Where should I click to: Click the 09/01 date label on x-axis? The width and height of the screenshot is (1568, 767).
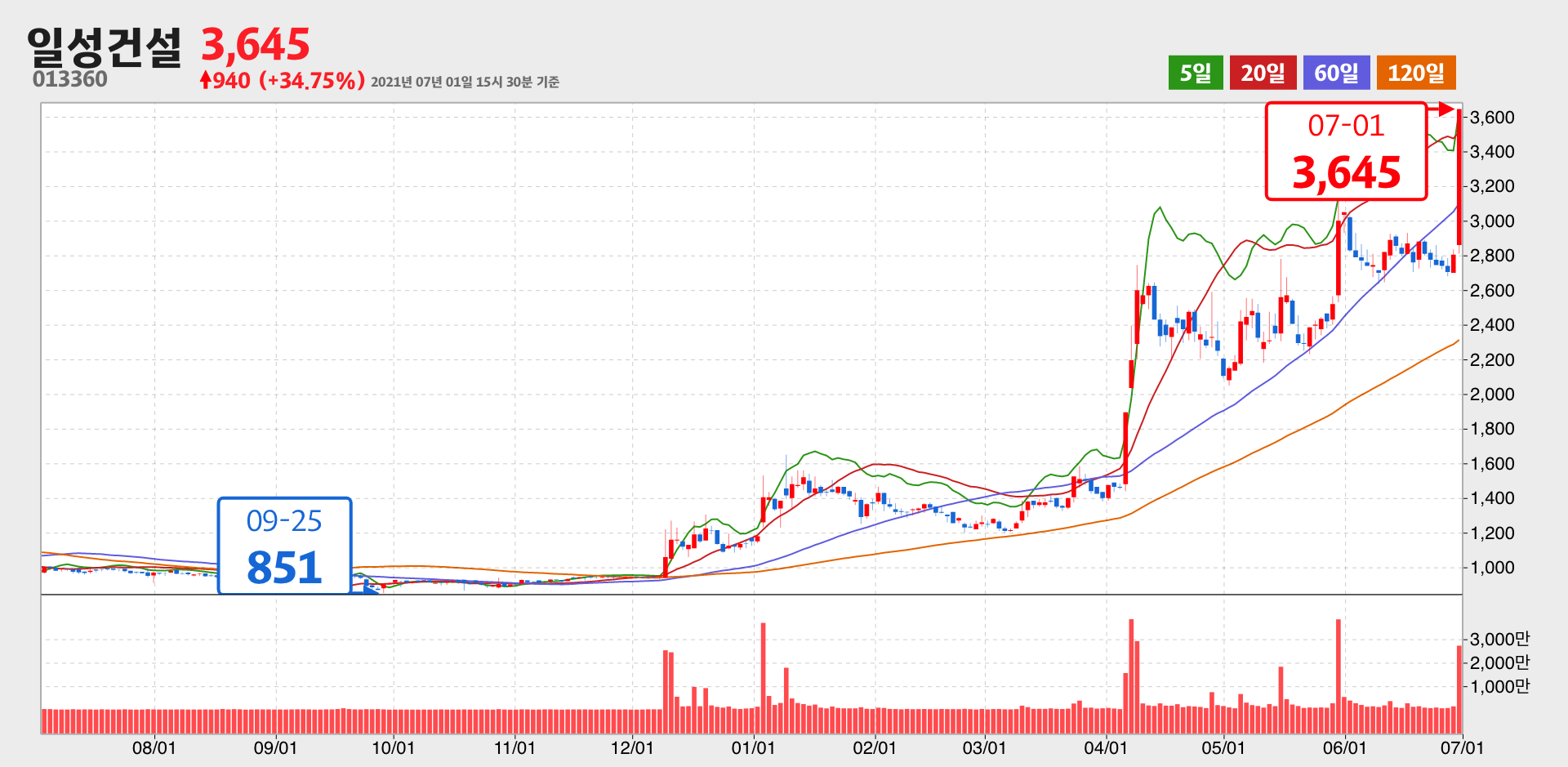[x=275, y=747]
